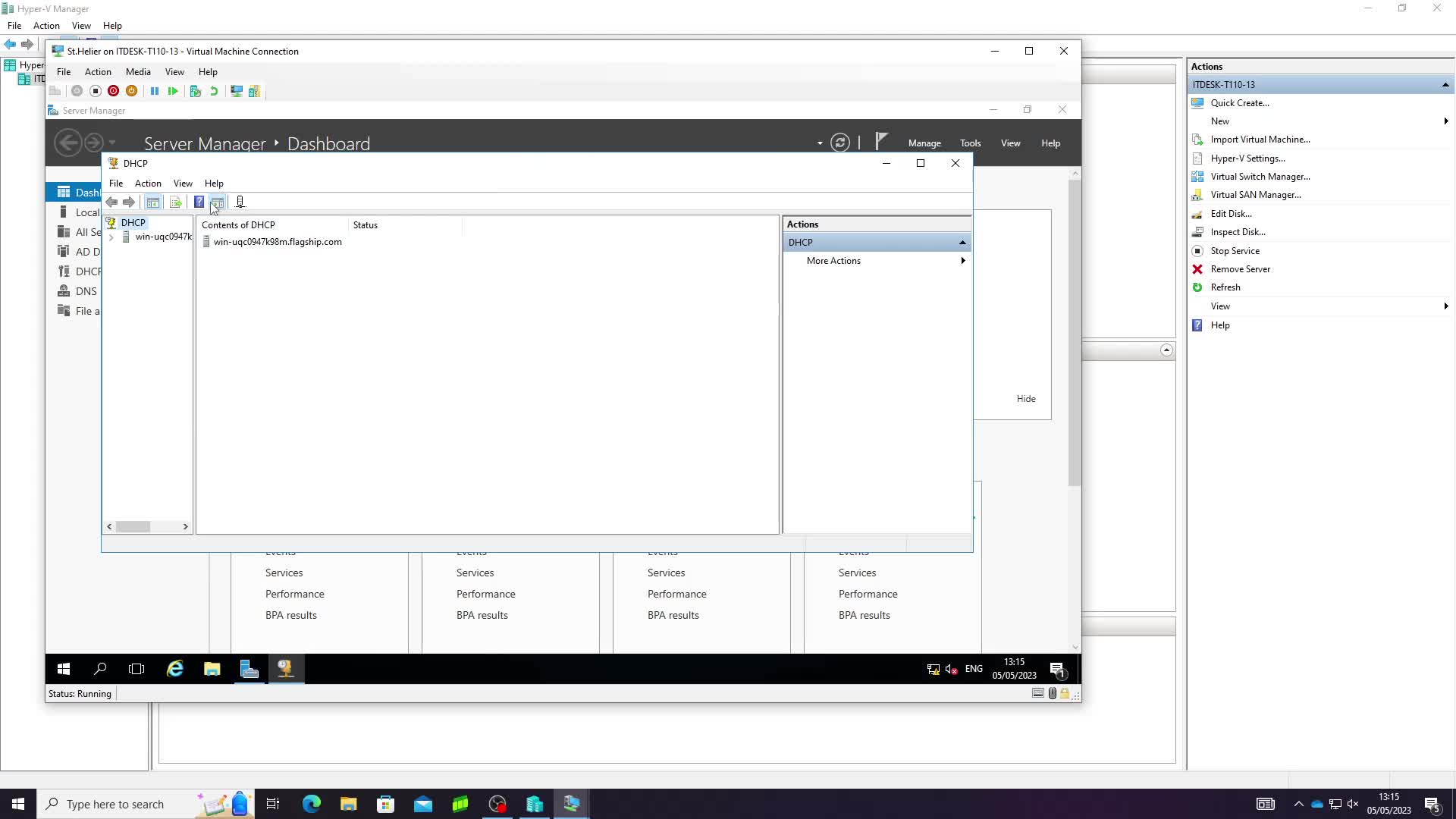Click the DHCP forward navigation icon
This screenshot has height=819, width=1456.
click(128, 203)
